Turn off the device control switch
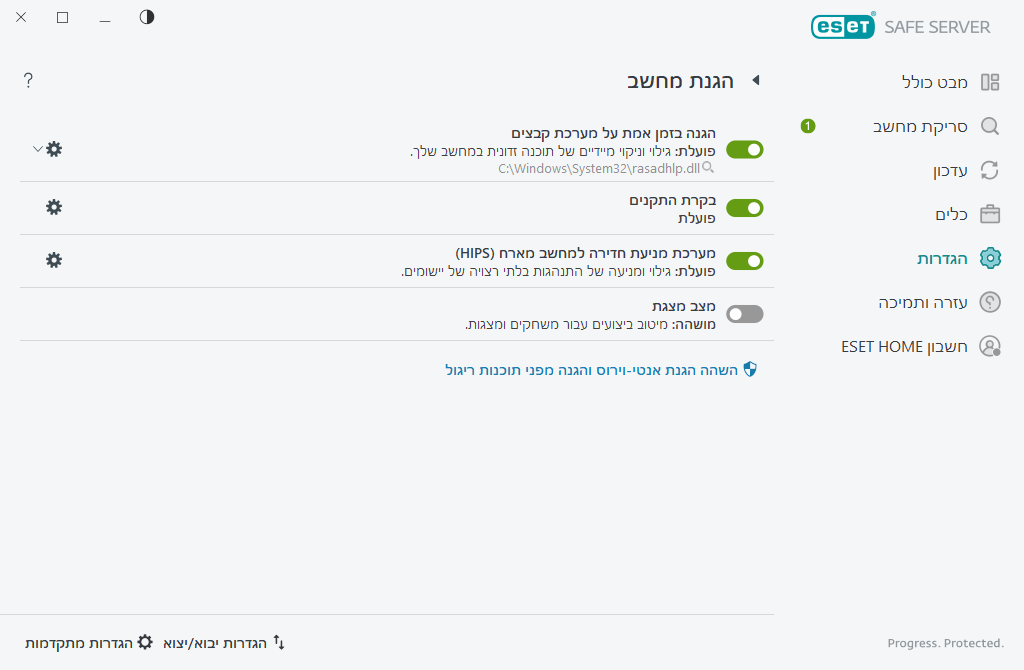Image resolution: width=1024 pixels, height=670 pixels. pos(744,208)
